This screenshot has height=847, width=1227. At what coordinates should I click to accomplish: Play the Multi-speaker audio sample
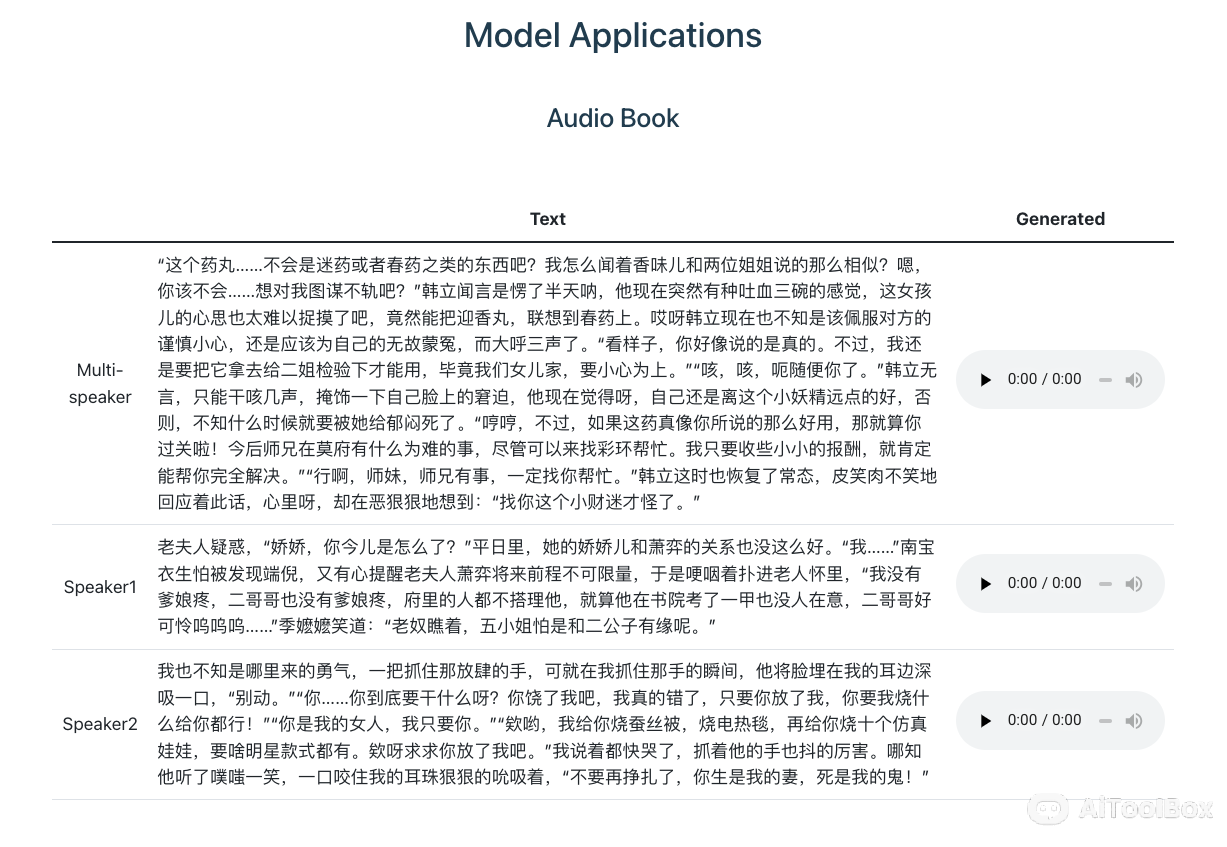click(x=986, y=380)
